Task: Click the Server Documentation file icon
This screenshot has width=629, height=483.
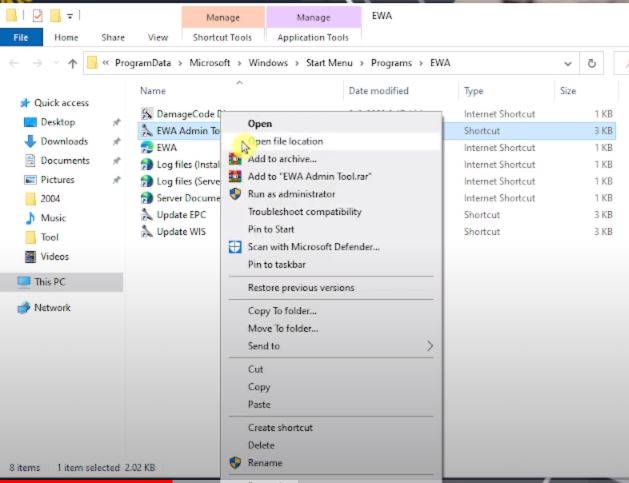Action: tap(147, 198)
